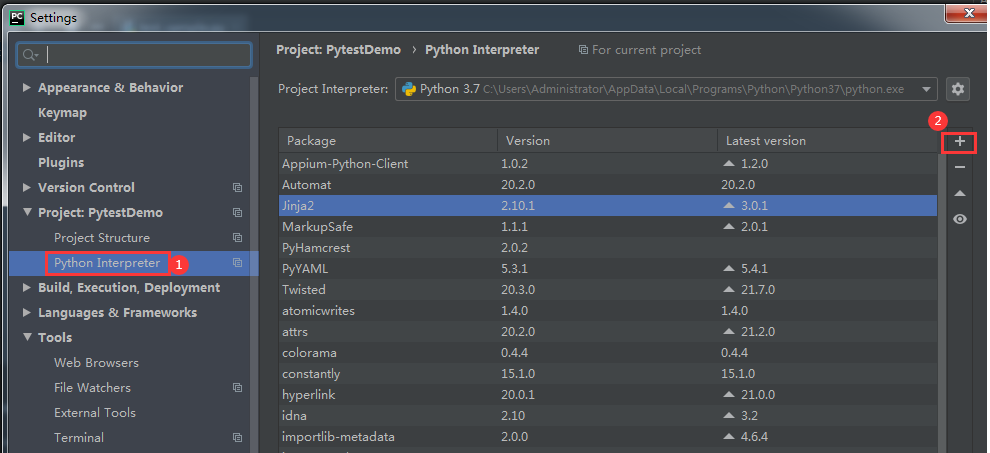Screen dimensions: 990x453
Task: Click upgrade arrow in idna row
Action: pyautogui.click(x=729, y=416)
